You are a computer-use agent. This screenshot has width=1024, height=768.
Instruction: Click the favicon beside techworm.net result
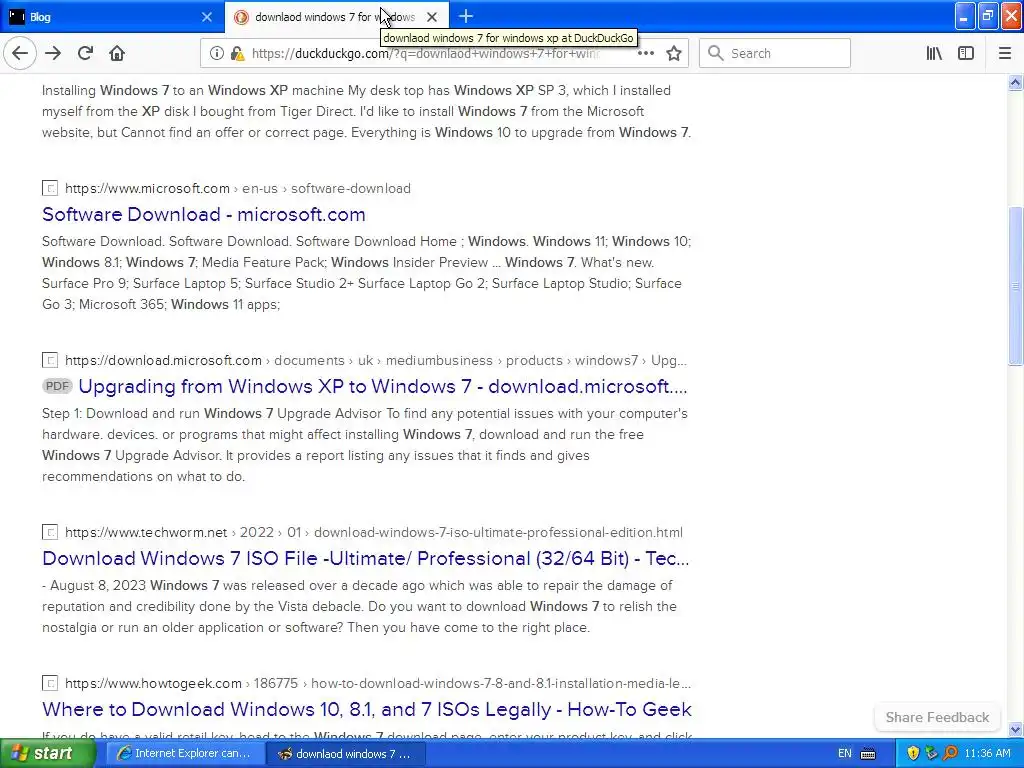50,532
